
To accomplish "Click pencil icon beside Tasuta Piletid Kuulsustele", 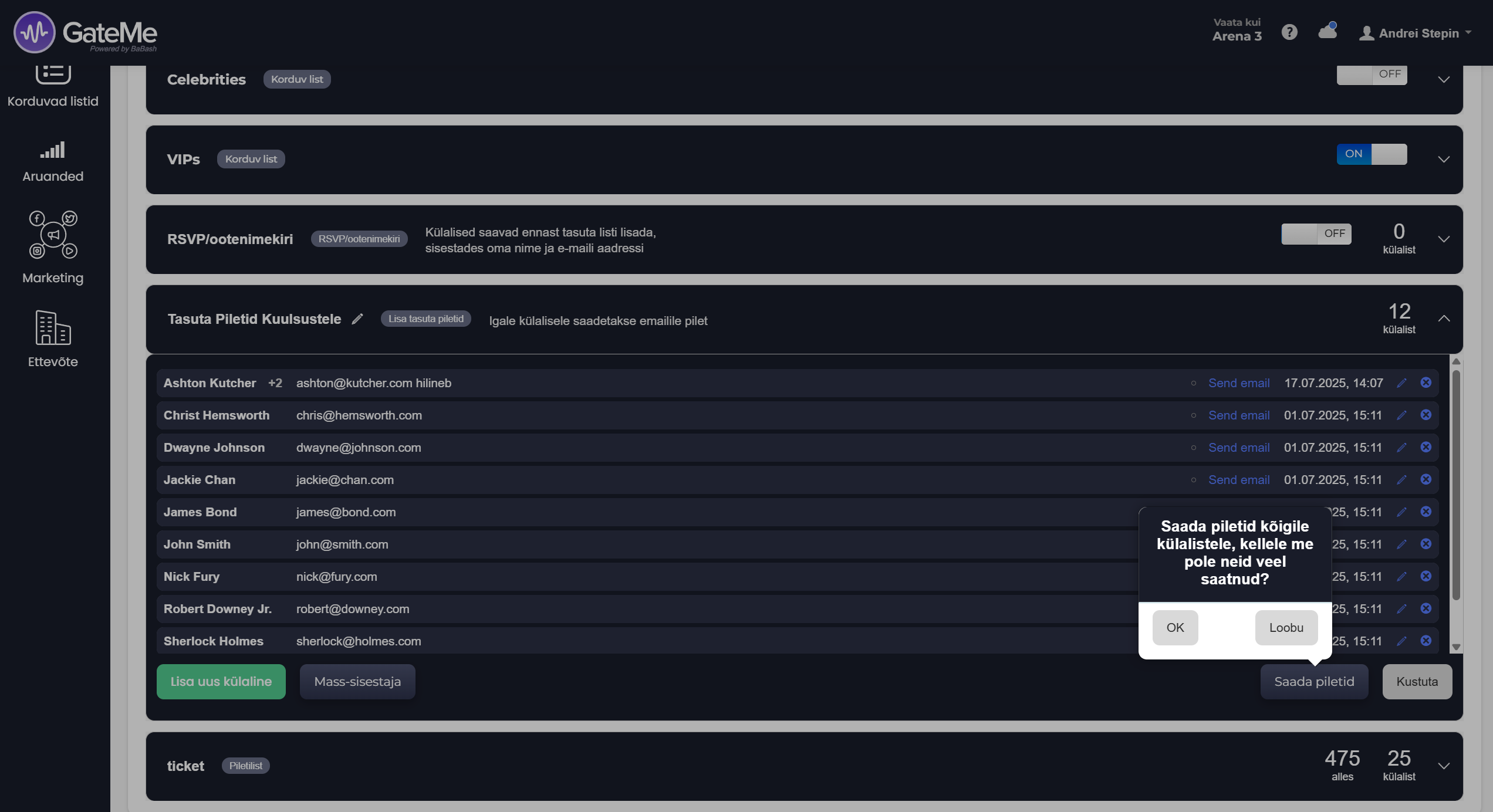I will [x=357, y=319].
